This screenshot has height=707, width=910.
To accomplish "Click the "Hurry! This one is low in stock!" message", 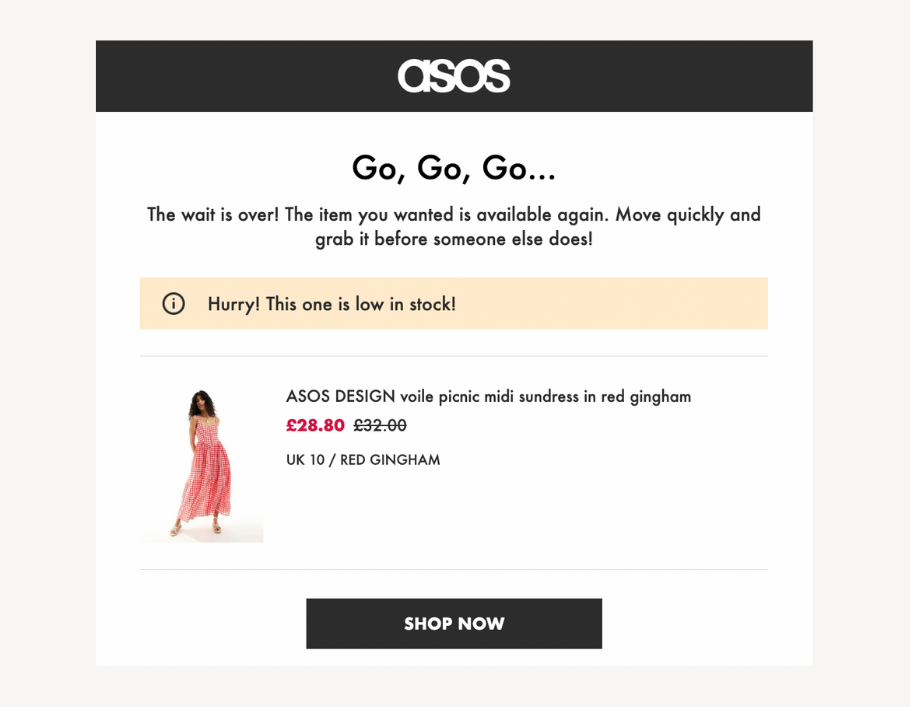I will point(331,304).
